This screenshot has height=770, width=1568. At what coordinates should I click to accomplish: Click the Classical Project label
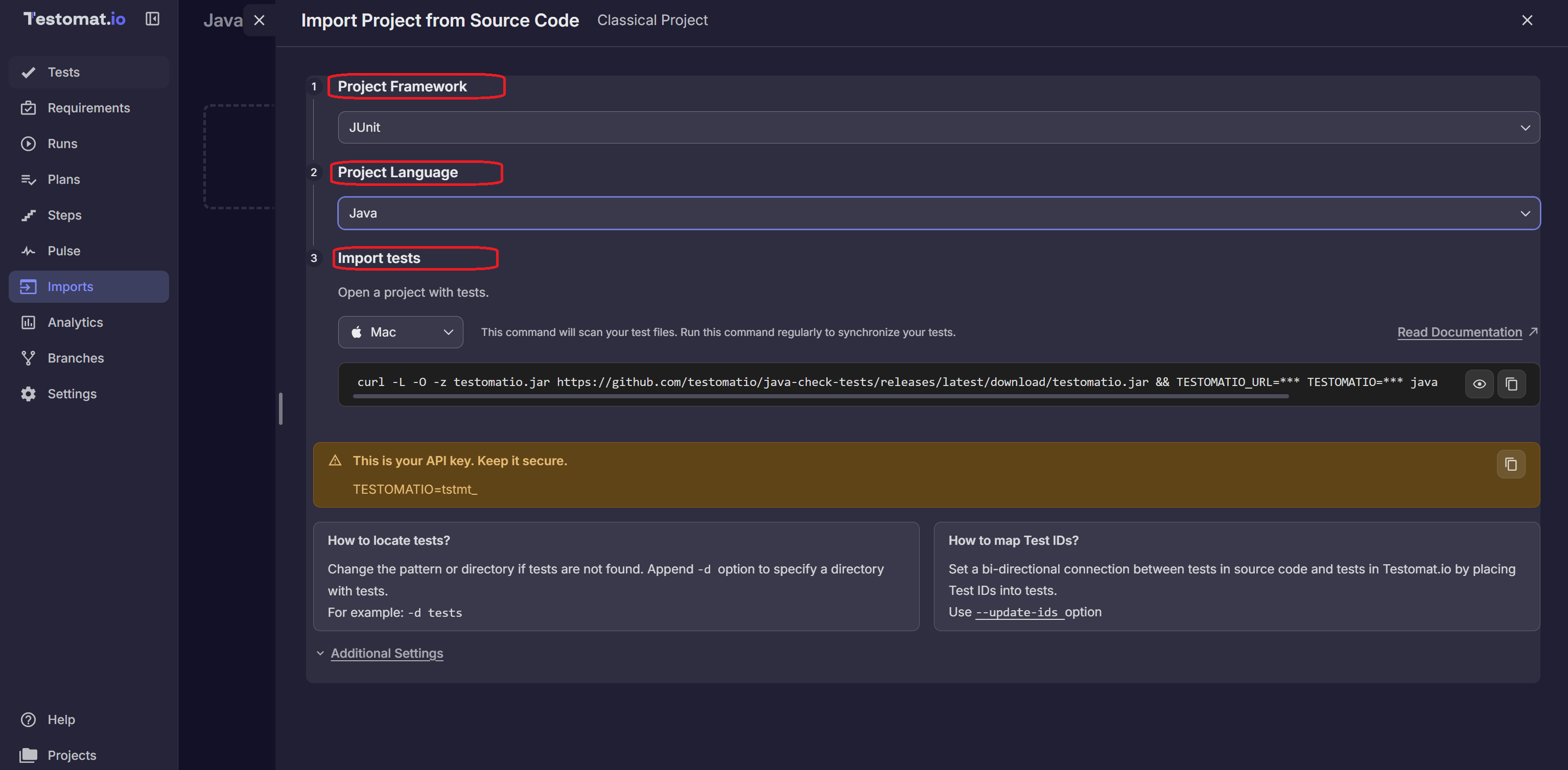[x=652, y=20]
